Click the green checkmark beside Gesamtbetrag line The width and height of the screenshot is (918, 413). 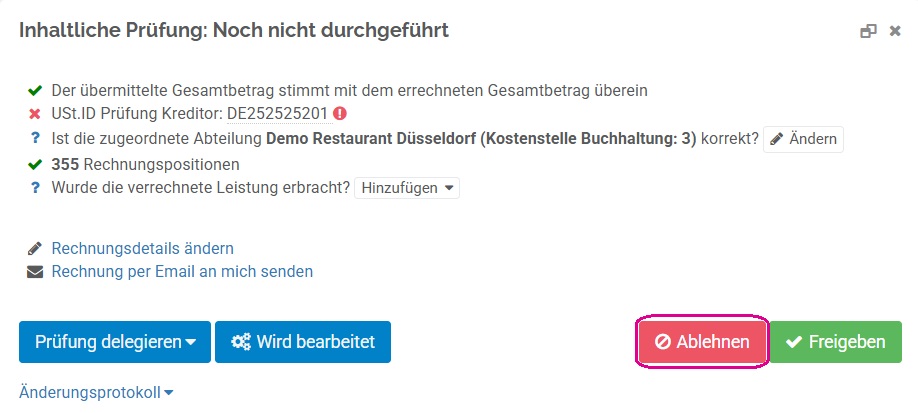pyautogui.click(x=35, y=91)
